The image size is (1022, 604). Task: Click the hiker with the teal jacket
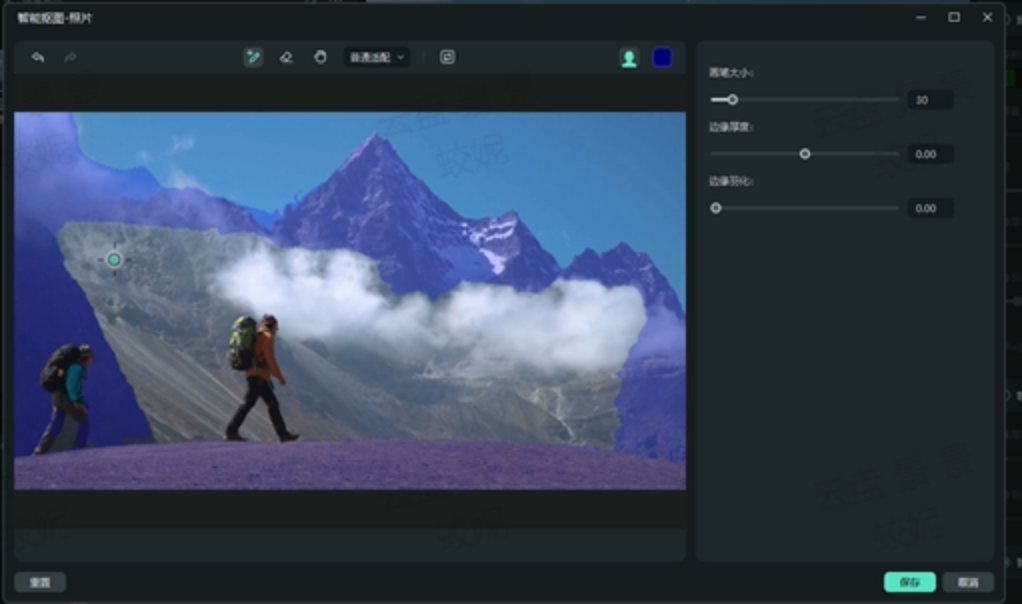point(65,397)
